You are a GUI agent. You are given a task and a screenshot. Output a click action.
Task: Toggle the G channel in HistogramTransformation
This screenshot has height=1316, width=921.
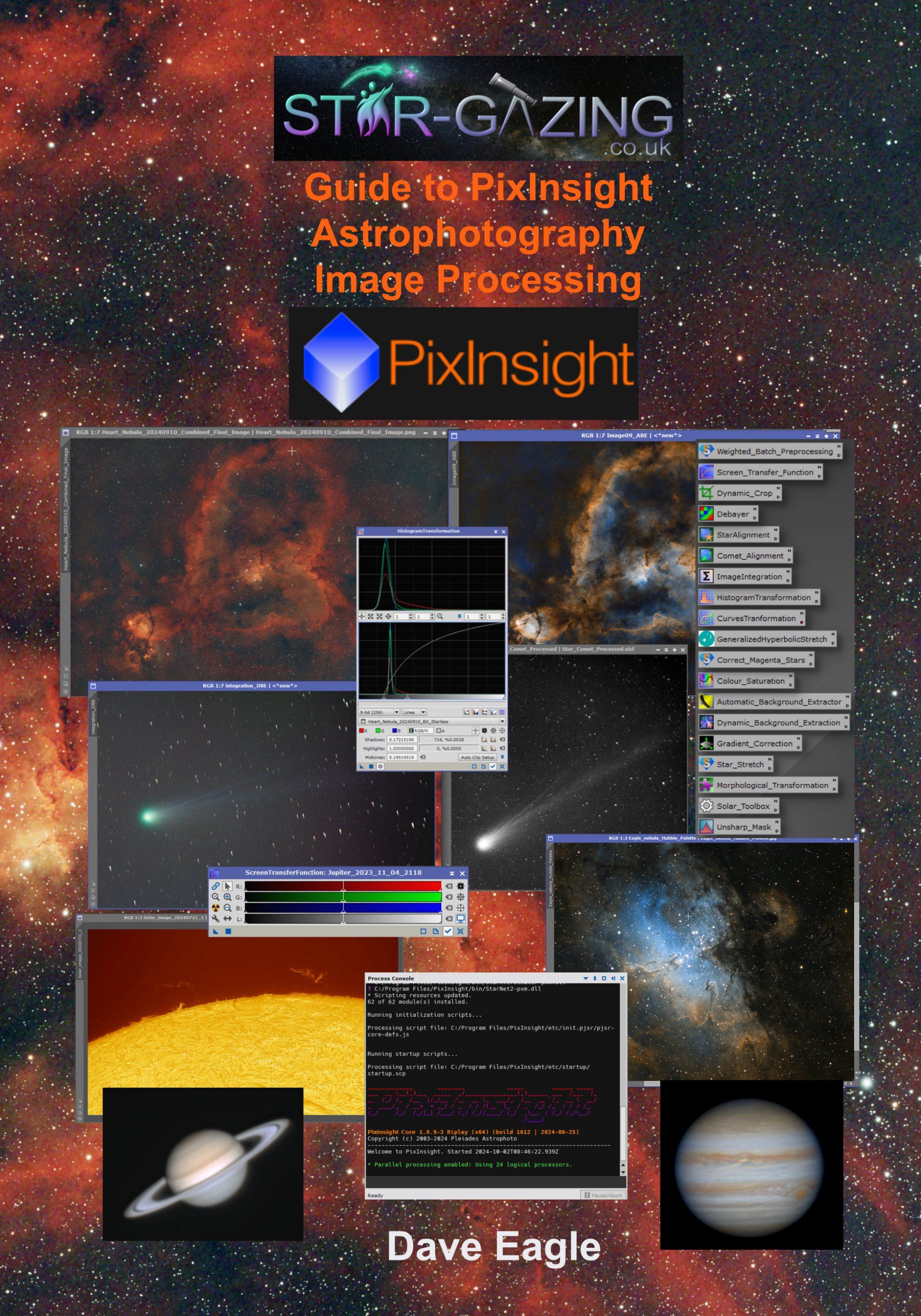[x=377, y=731]
